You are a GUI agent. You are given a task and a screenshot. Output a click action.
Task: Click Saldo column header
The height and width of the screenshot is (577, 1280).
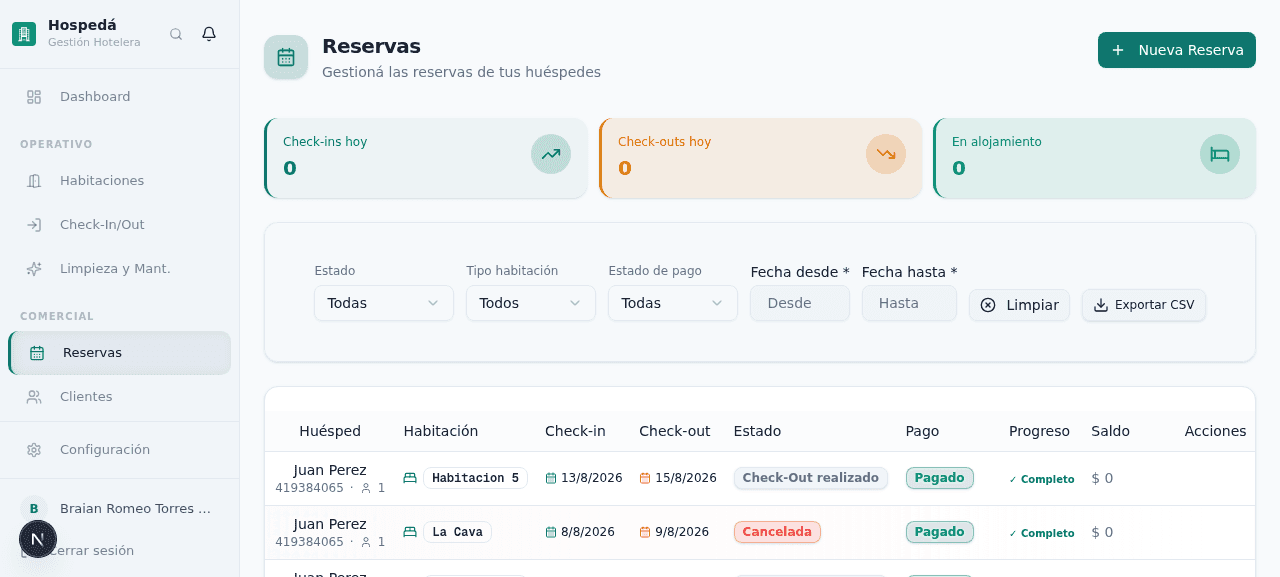point(1111,431)
